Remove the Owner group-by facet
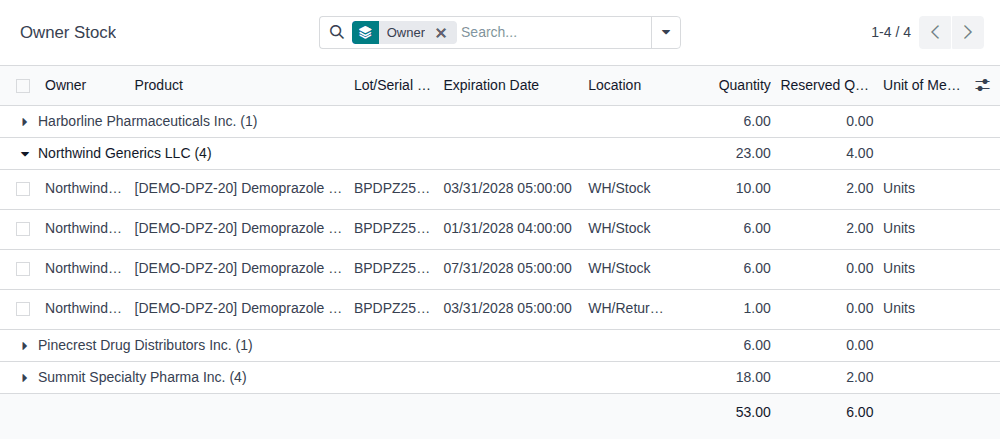 point(441,33)
